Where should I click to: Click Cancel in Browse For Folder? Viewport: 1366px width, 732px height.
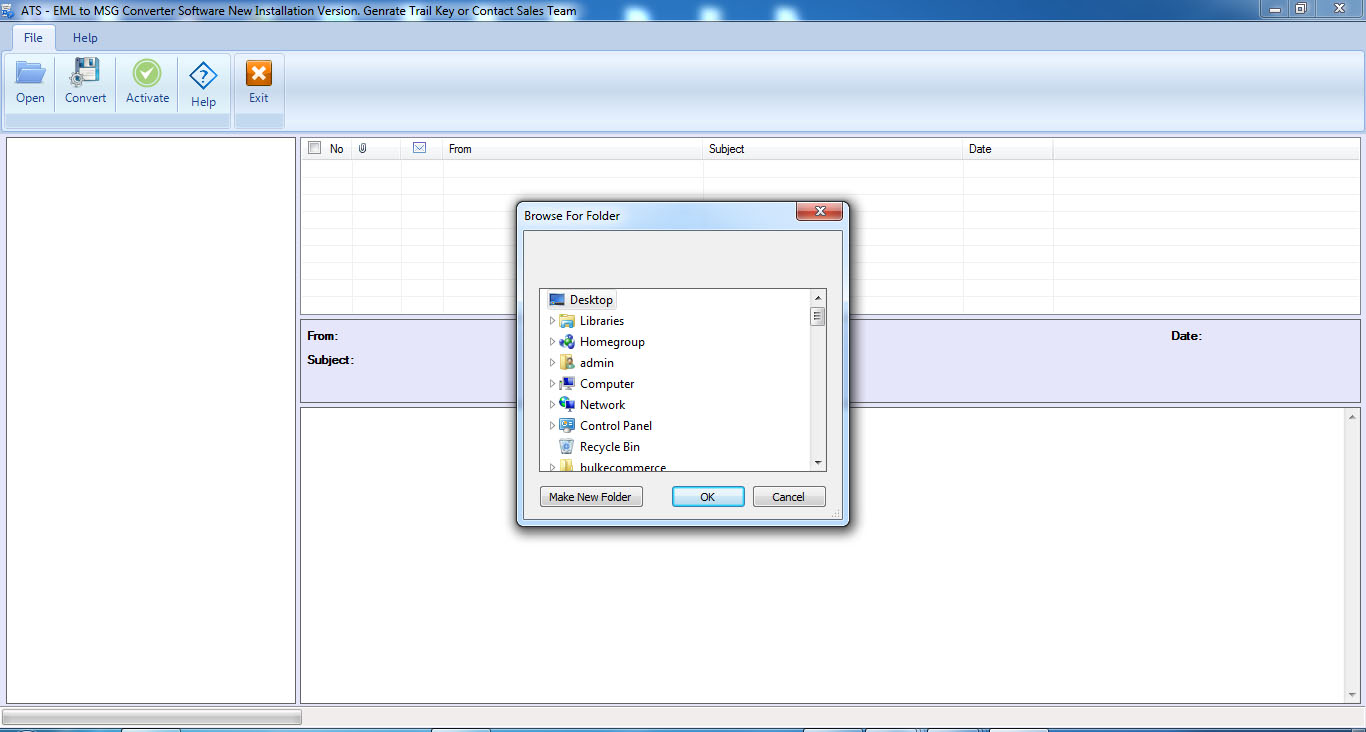[789, 497]
